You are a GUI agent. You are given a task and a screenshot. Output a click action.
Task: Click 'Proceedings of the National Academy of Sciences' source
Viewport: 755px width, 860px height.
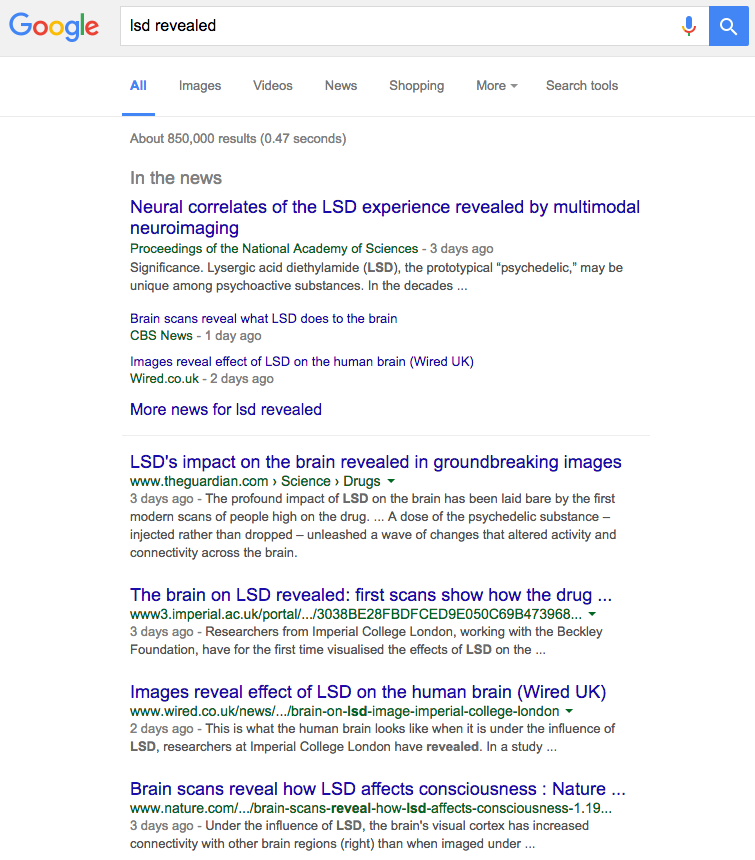(274, 248)
